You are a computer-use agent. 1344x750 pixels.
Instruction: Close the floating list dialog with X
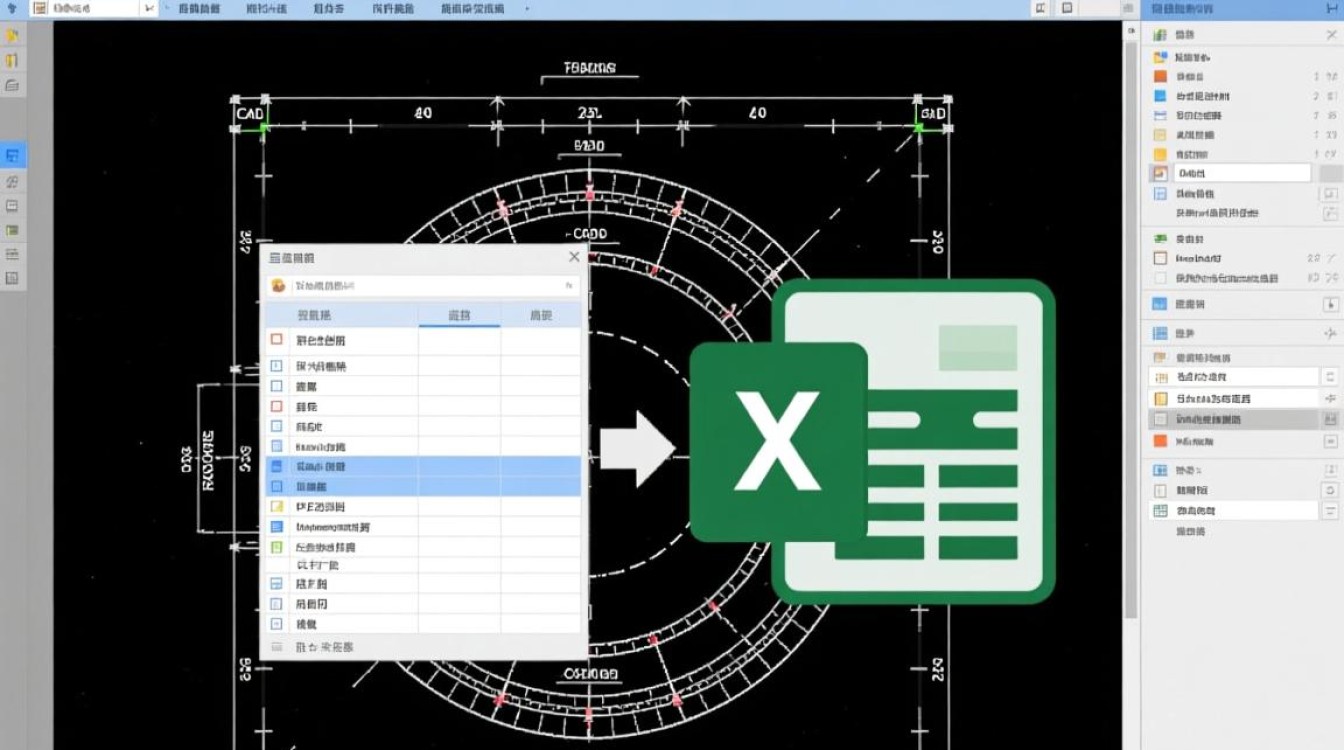[574, 257]
